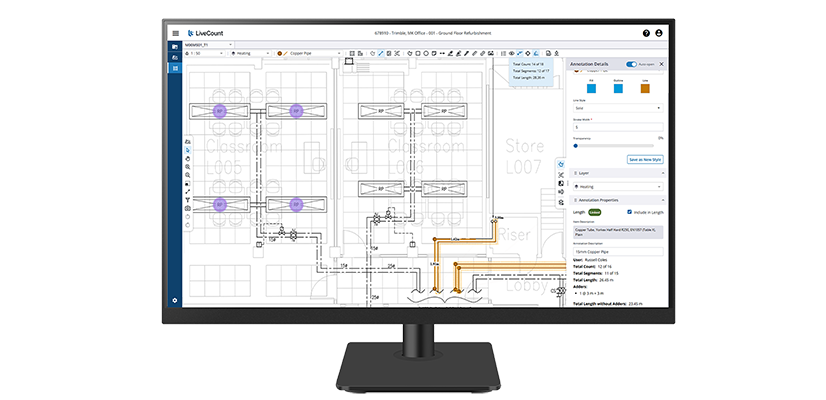Click the crosshair target toolbar icon
Screen dimensions: 826x400
528,53
